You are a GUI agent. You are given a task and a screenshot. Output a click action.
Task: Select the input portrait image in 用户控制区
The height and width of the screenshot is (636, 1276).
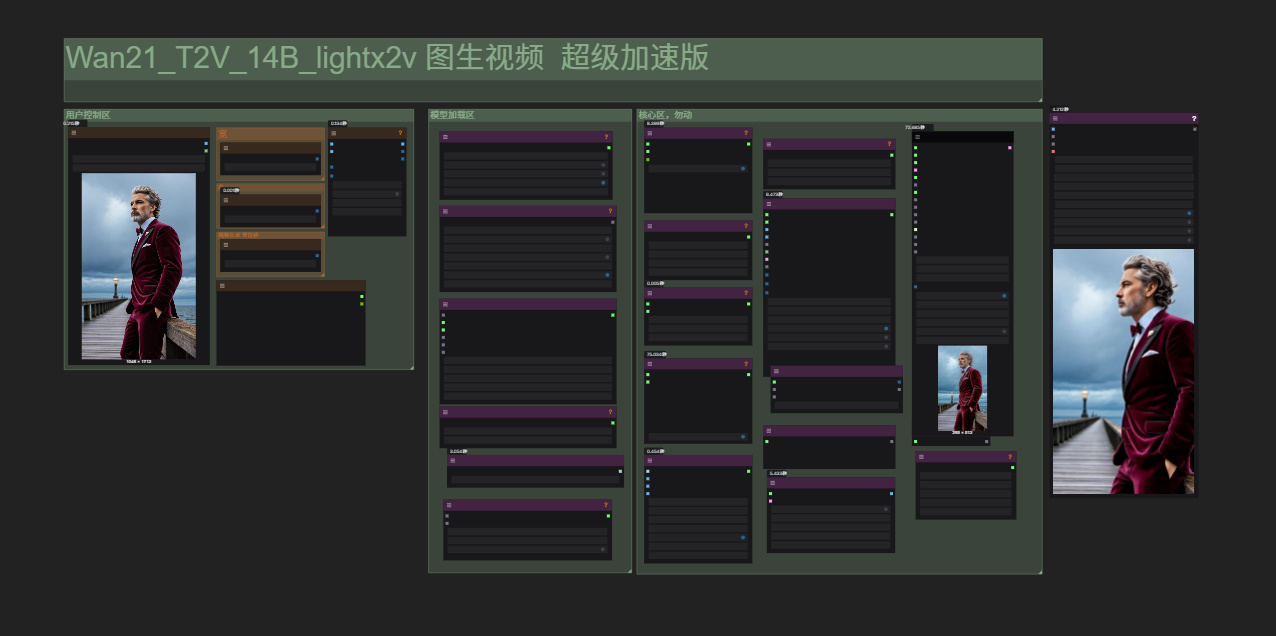pyautogui.click(x=138, y=266)
